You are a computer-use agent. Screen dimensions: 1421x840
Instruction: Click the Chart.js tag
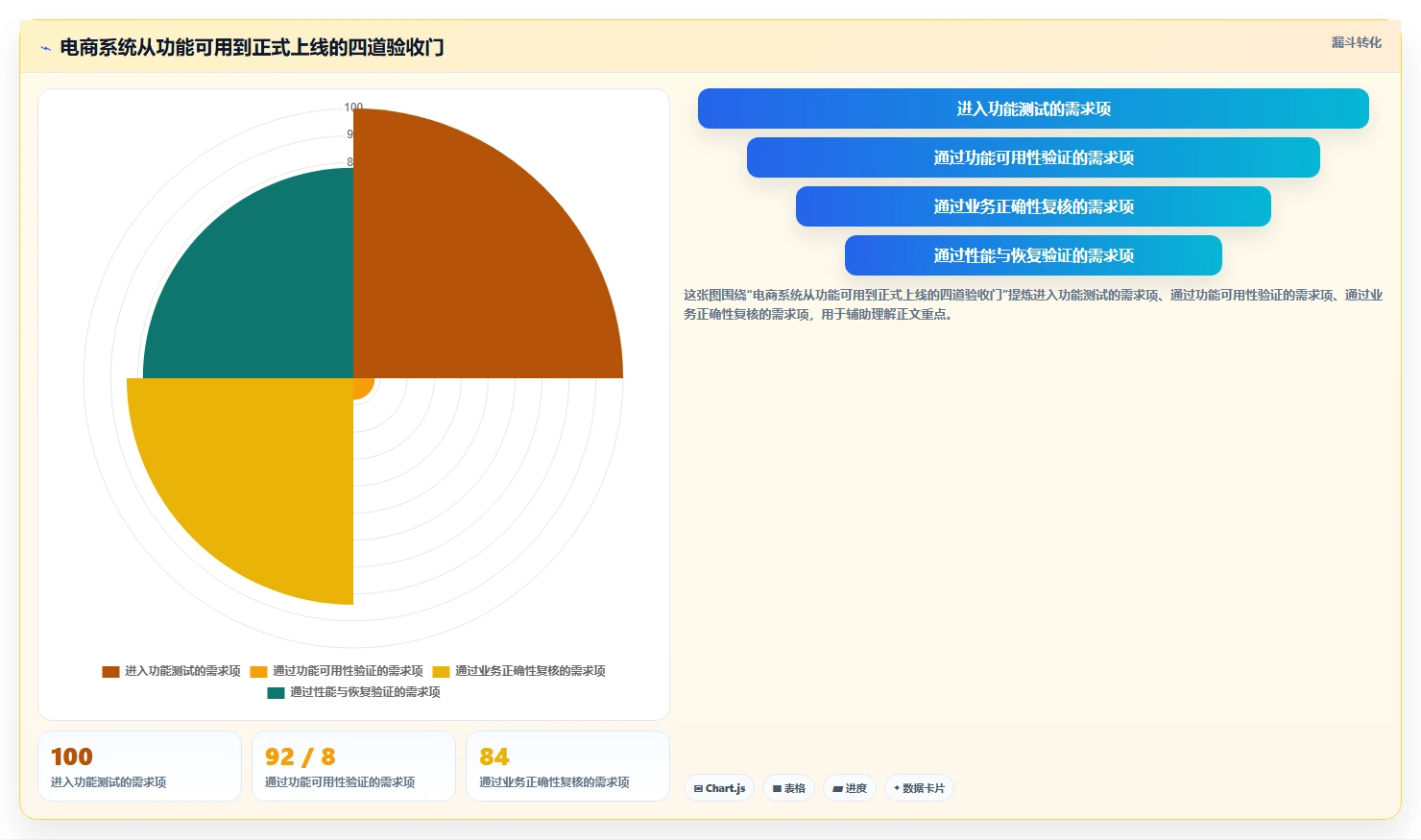coord(719,788)
